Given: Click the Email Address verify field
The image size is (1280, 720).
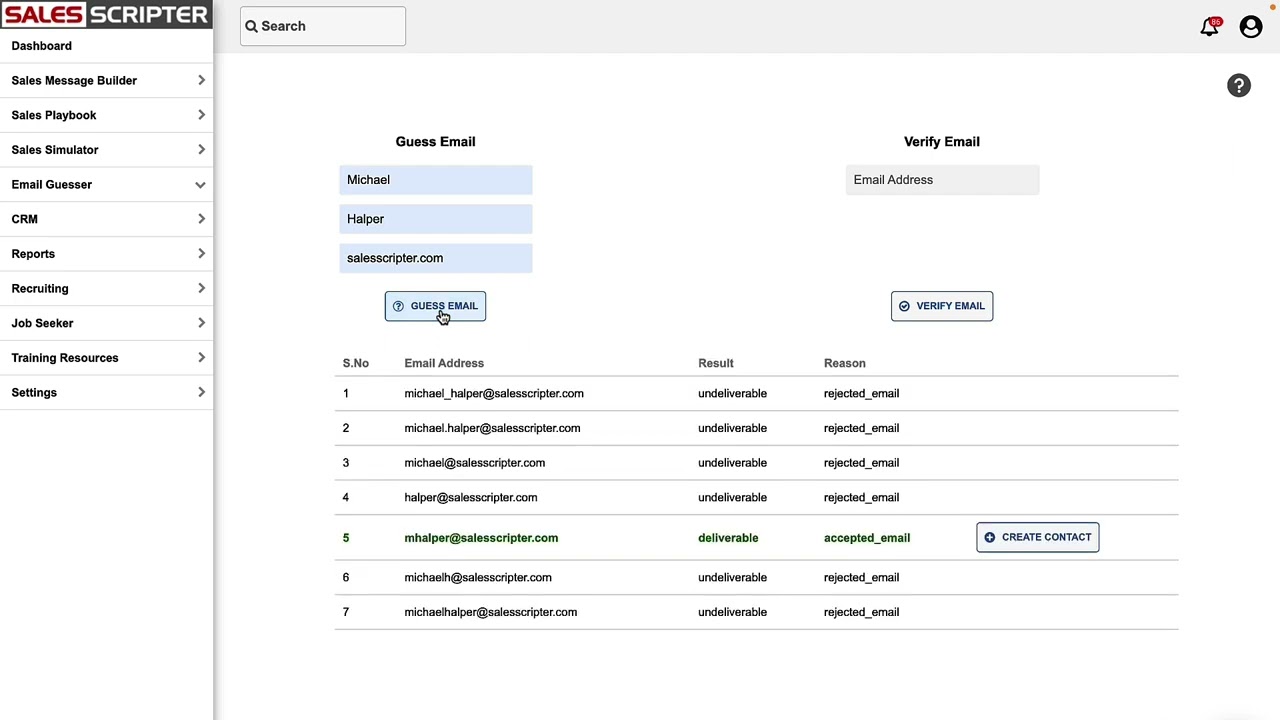Looking at the screenshot, I should pyautogui.click(x=942, y=180).
